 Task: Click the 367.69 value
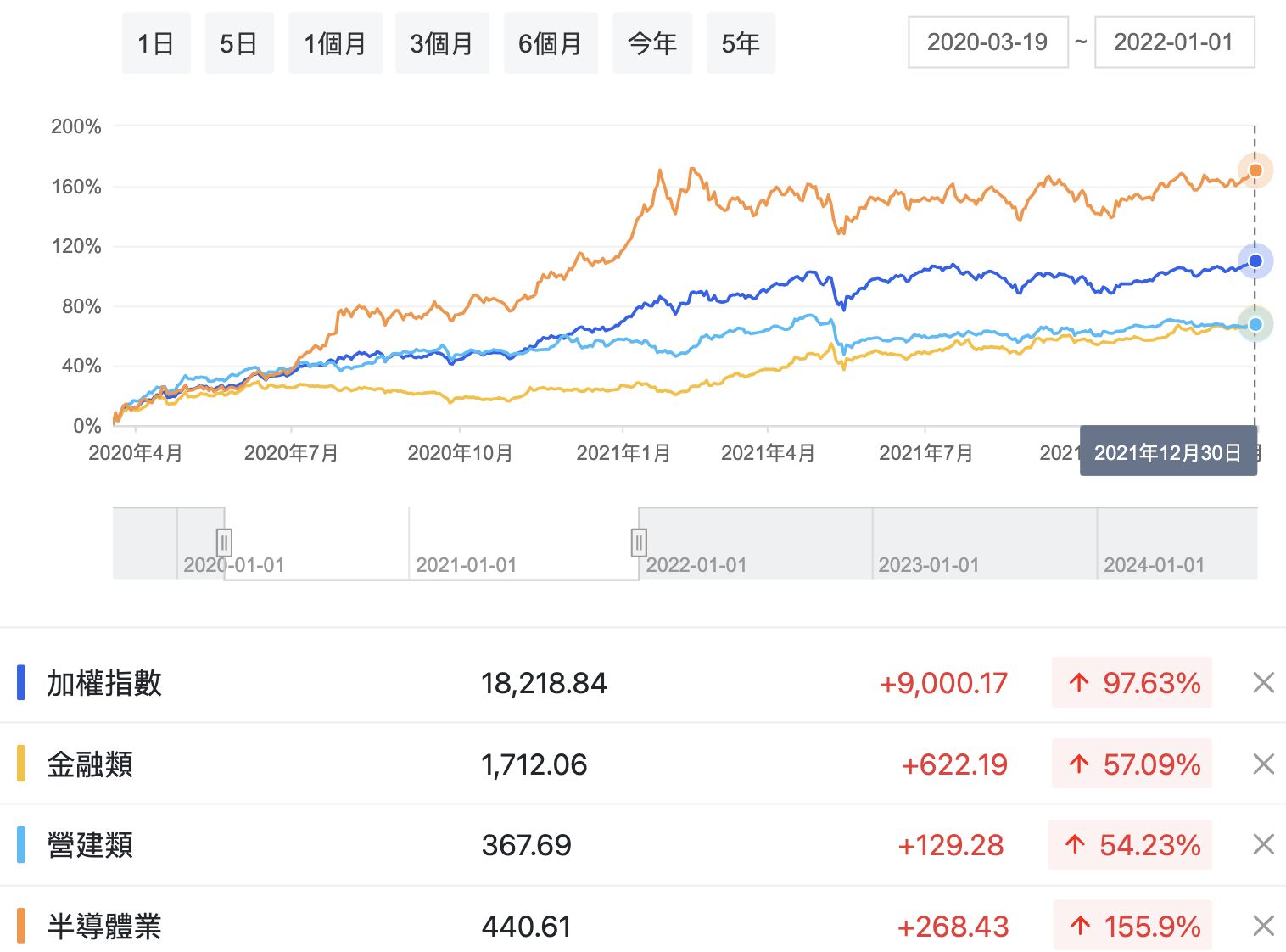pos(526,845)
